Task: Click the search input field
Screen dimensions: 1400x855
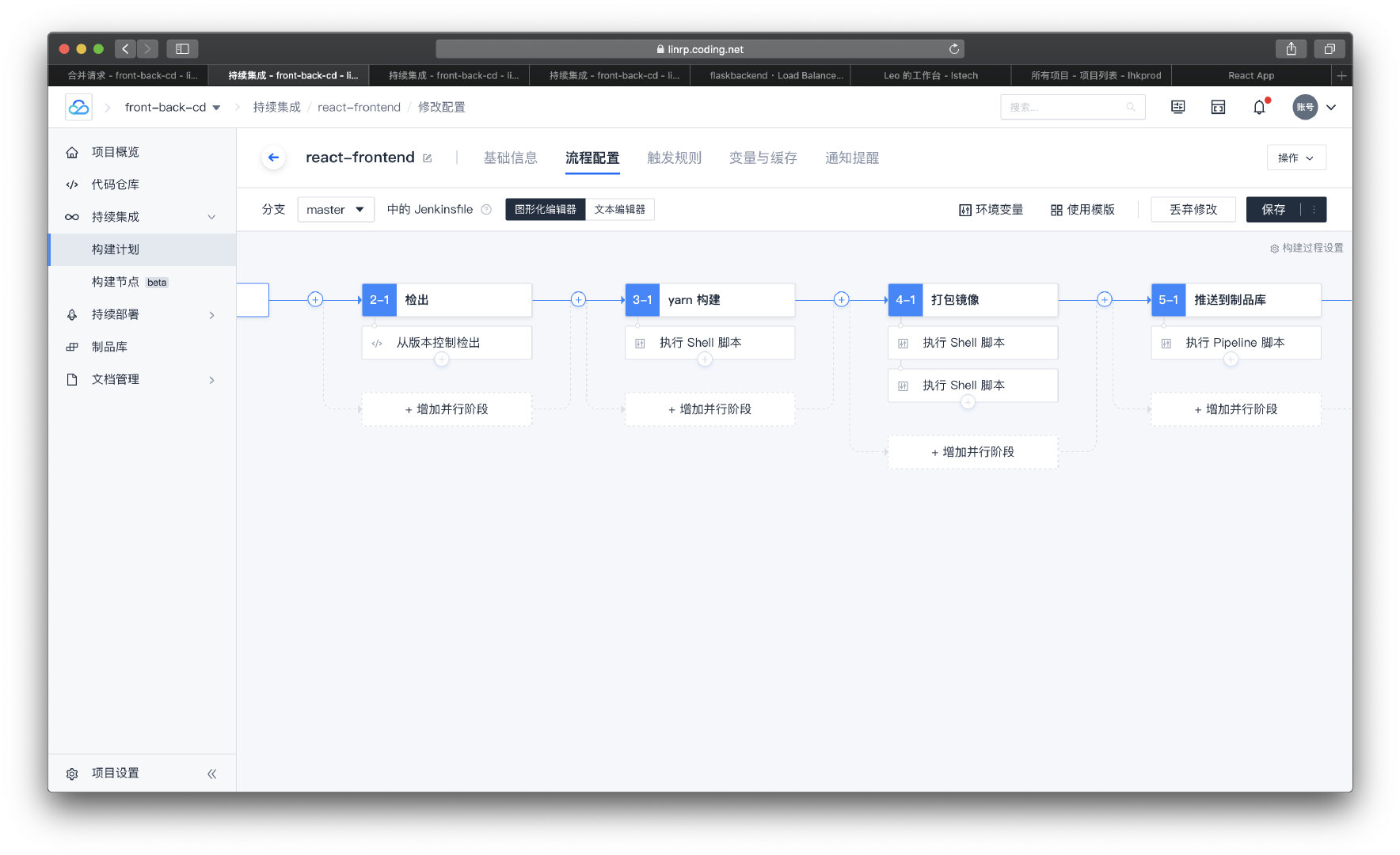Action: coord(1065,107)
